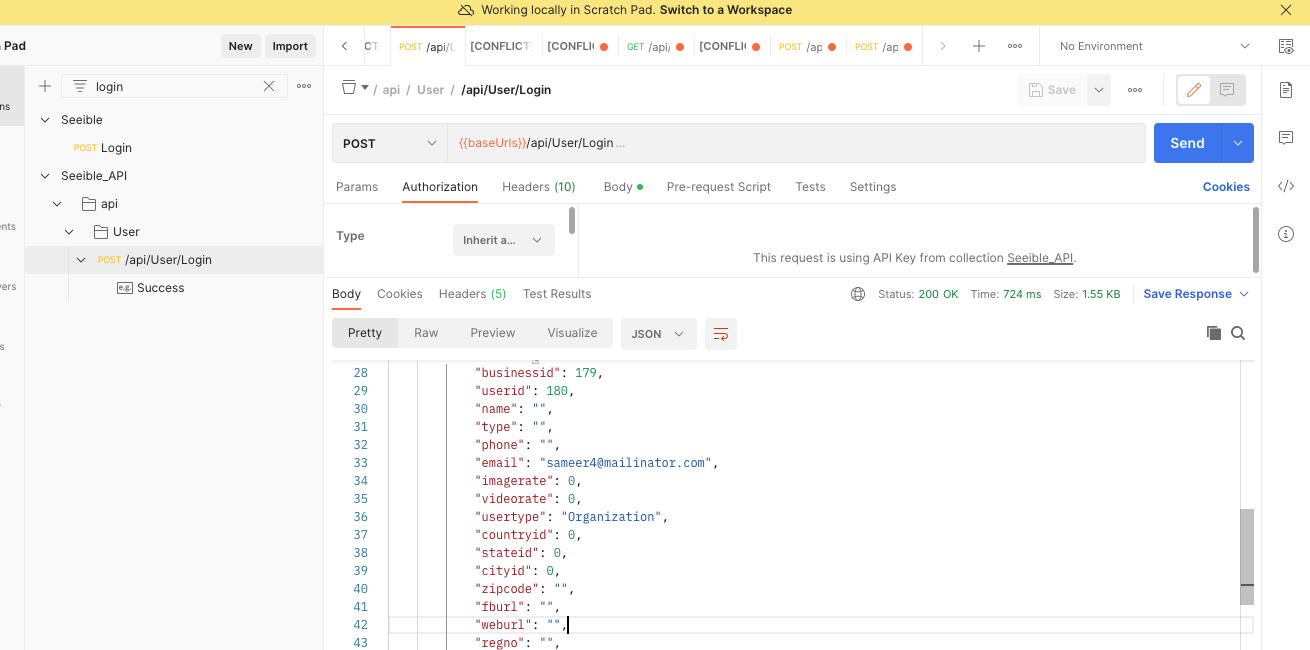Toggle the pencil edit mode icon
Viewport: 1310px width, 650px height.
coord(1193,90)
